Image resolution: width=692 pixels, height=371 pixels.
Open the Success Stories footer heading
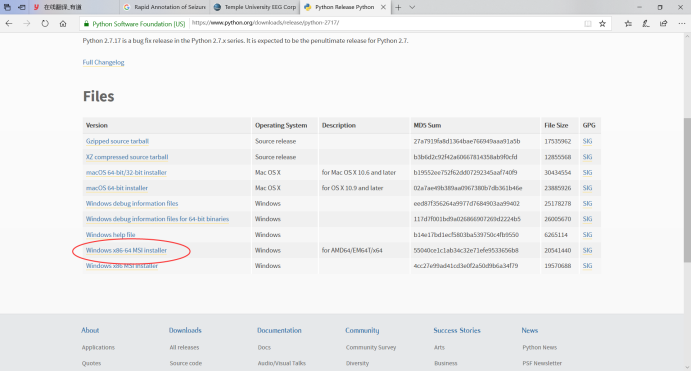[x=457, y=330]
